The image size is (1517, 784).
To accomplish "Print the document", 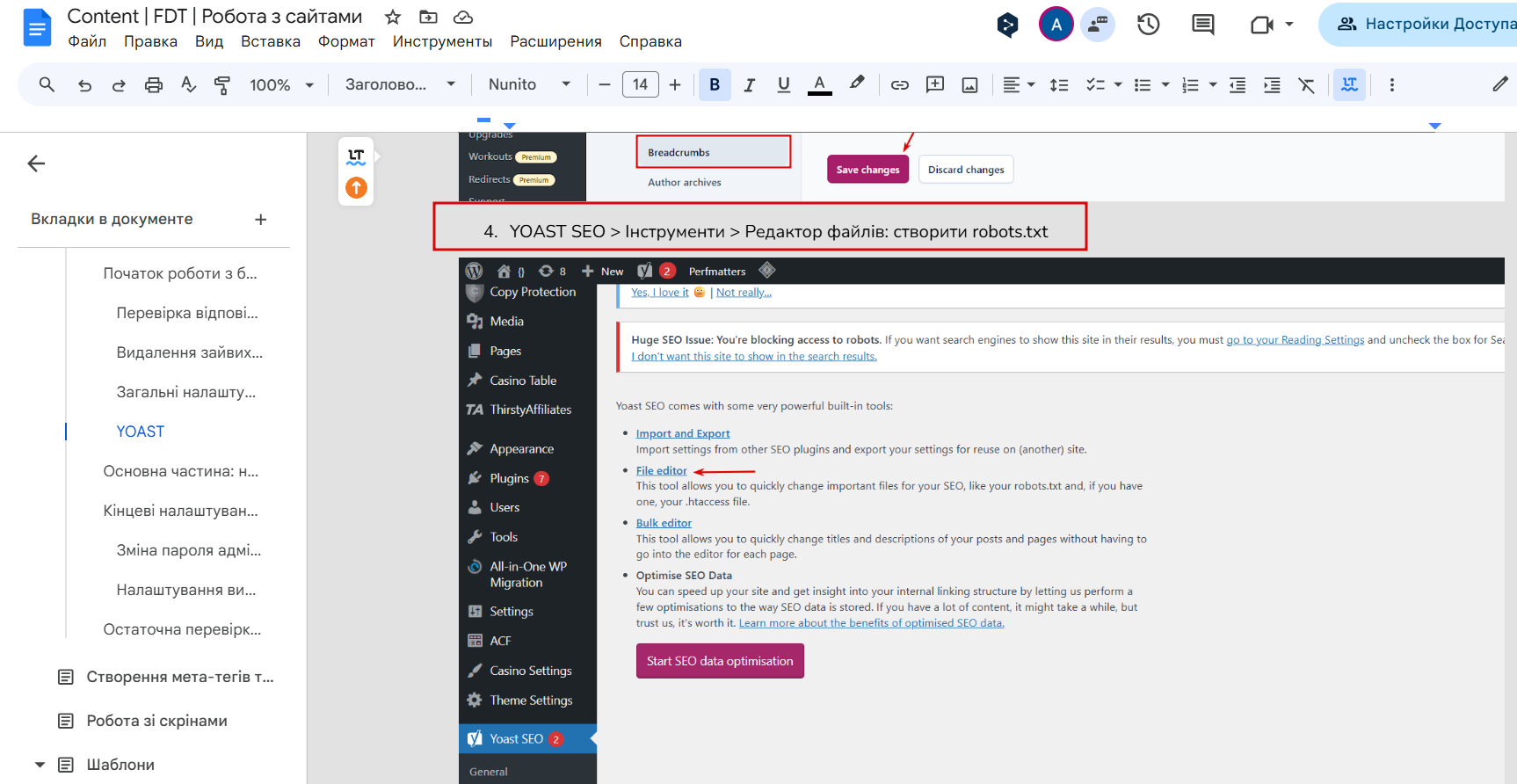I will (x=154, y=85).
